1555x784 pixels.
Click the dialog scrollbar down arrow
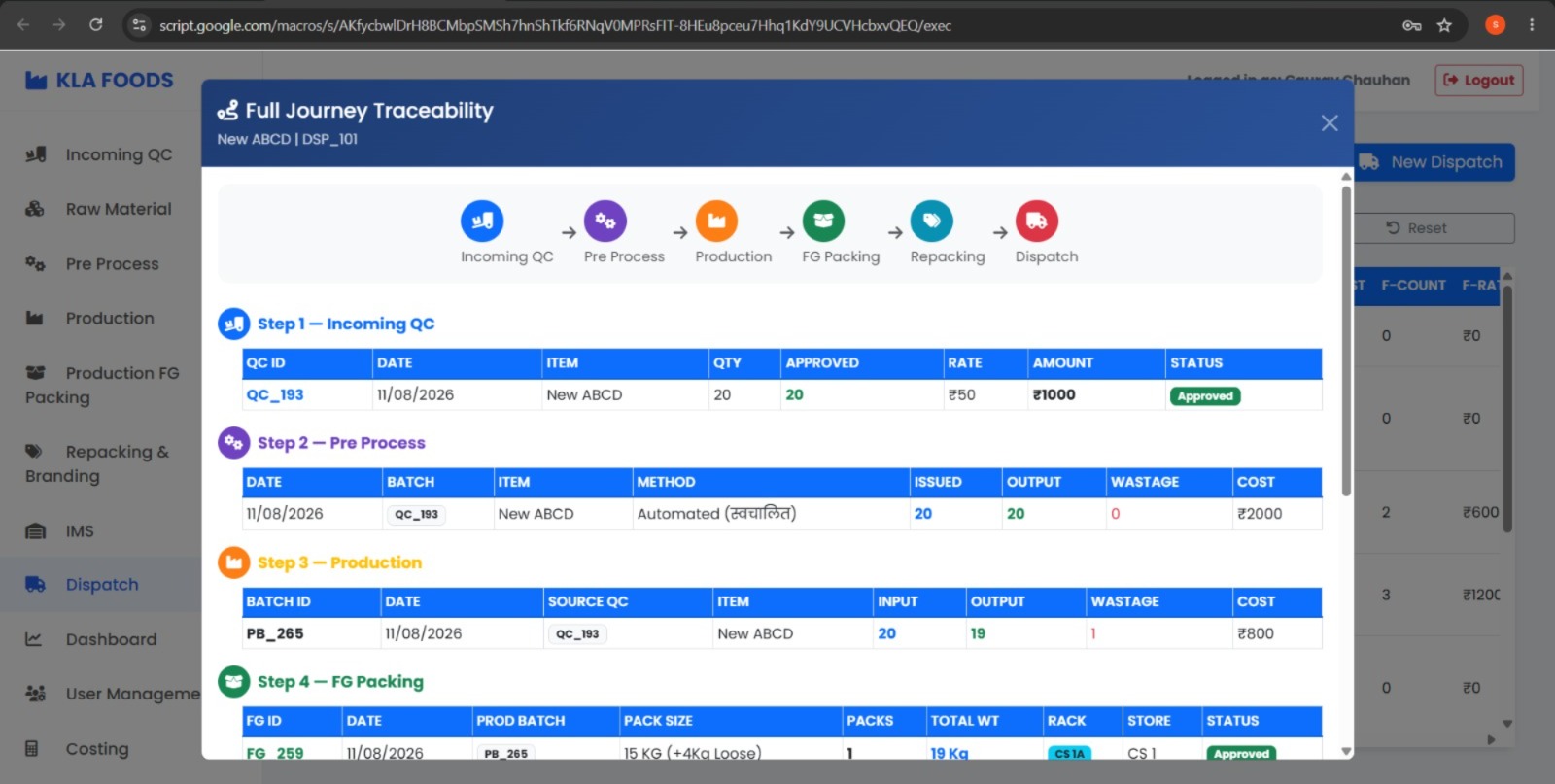coord(1346,751)
